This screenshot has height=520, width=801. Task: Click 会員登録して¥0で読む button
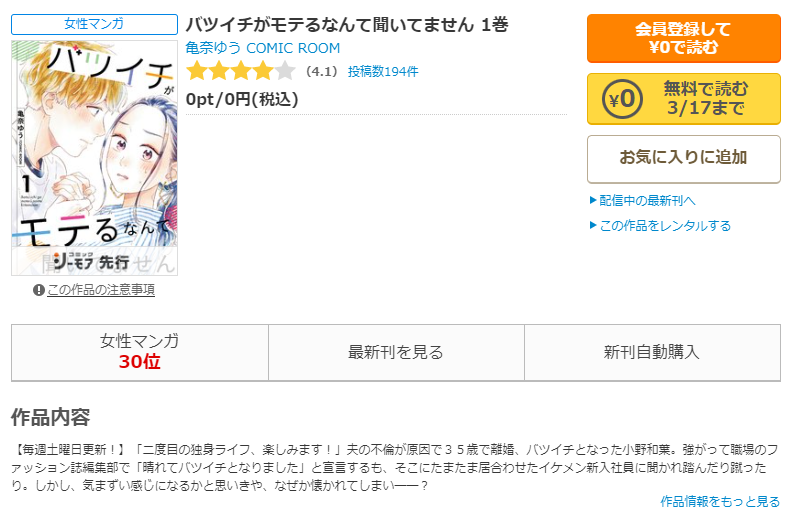coord(684,38)
